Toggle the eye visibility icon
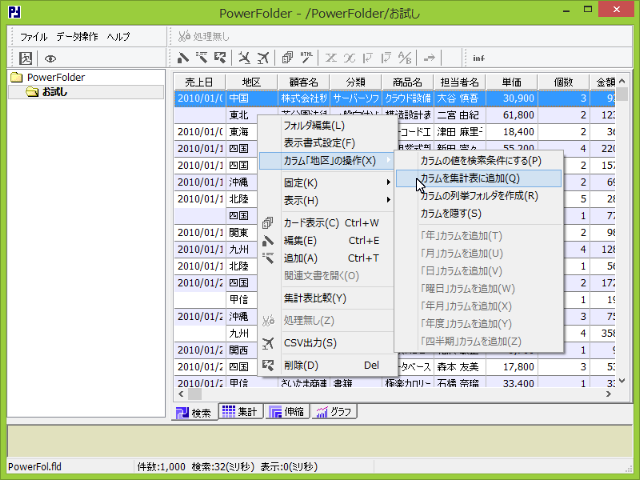This screenshot has width=640, height=480. [50, 59]
